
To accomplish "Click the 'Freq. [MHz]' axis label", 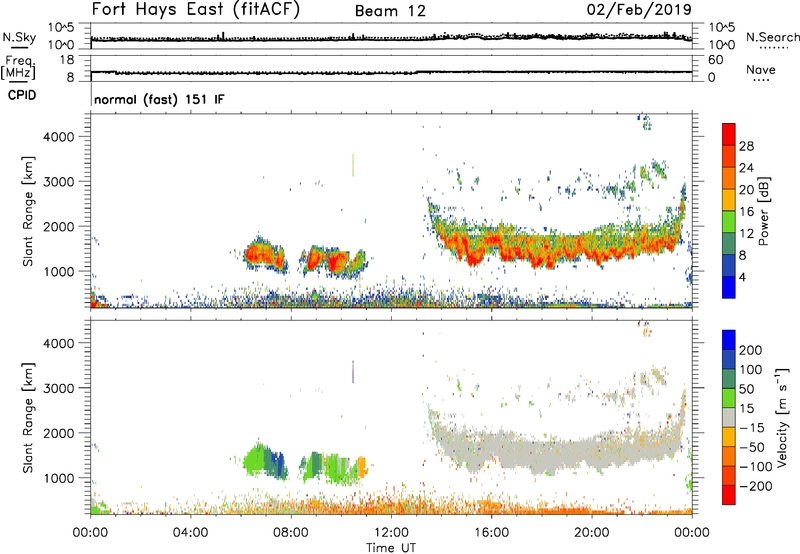I will click(x=18, y=67).
